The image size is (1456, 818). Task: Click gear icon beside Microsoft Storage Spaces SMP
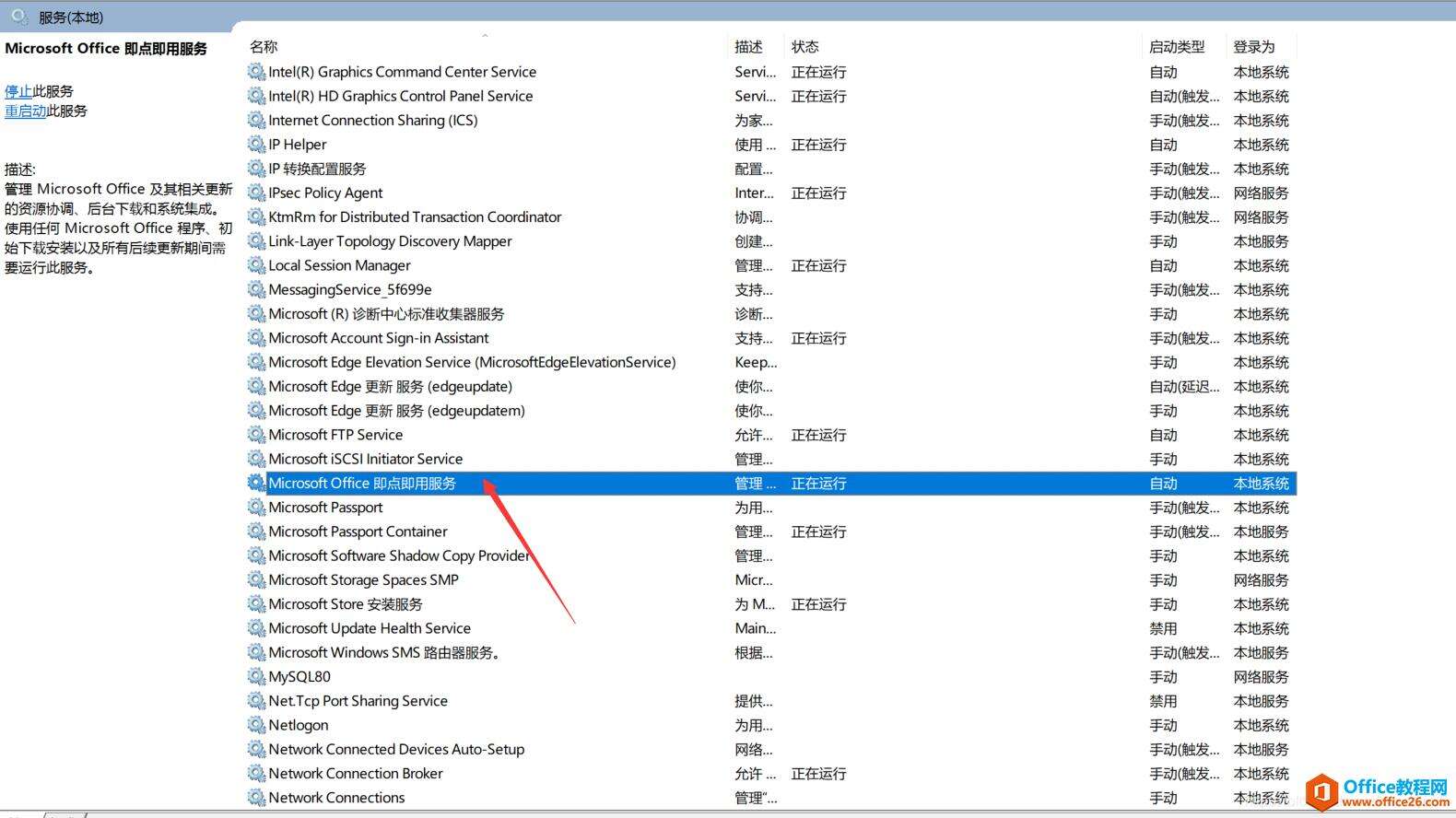[x=256, y=579]
